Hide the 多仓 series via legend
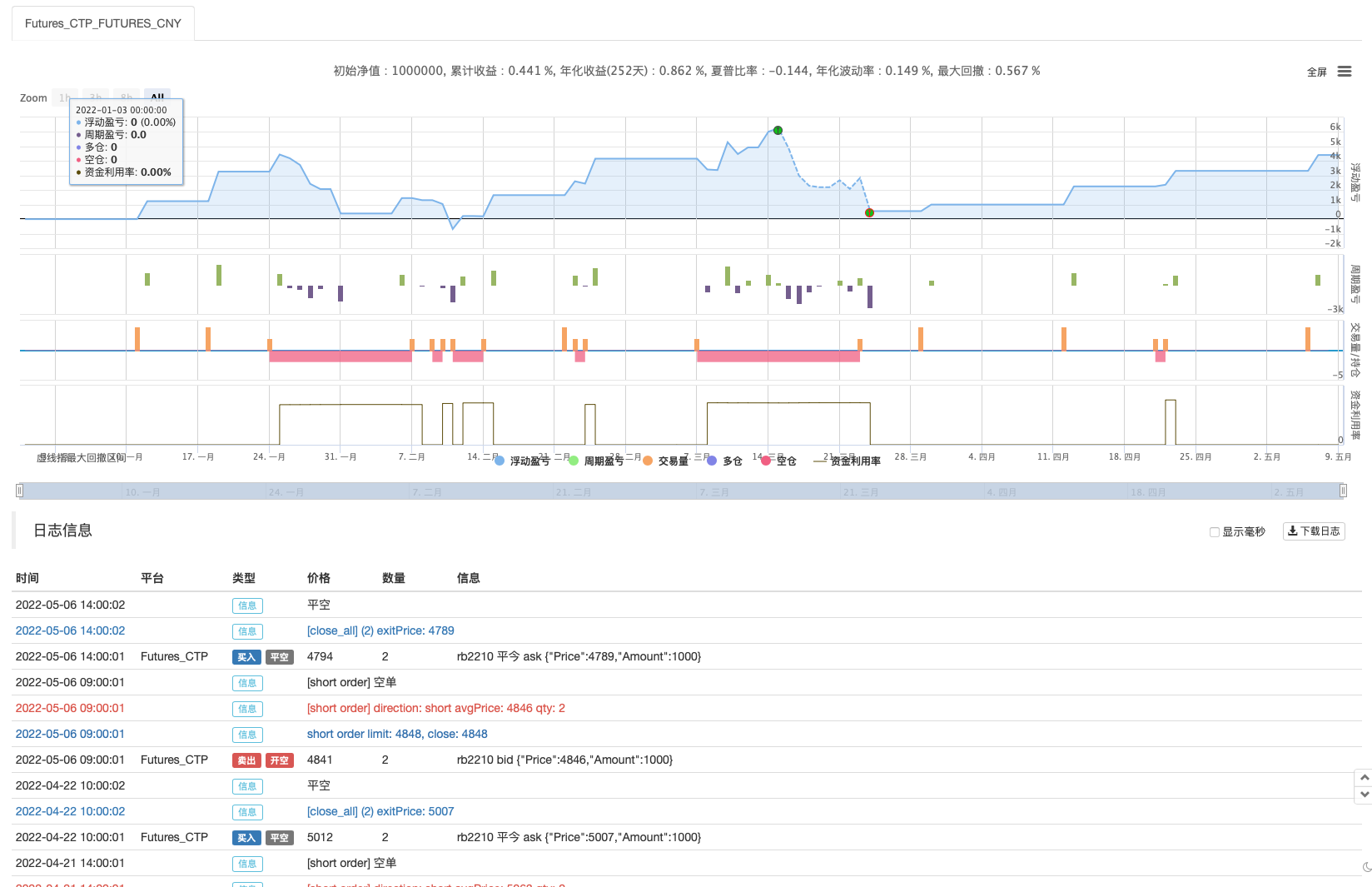This screenshot has height=887, width=1372. tap(725, 461)
